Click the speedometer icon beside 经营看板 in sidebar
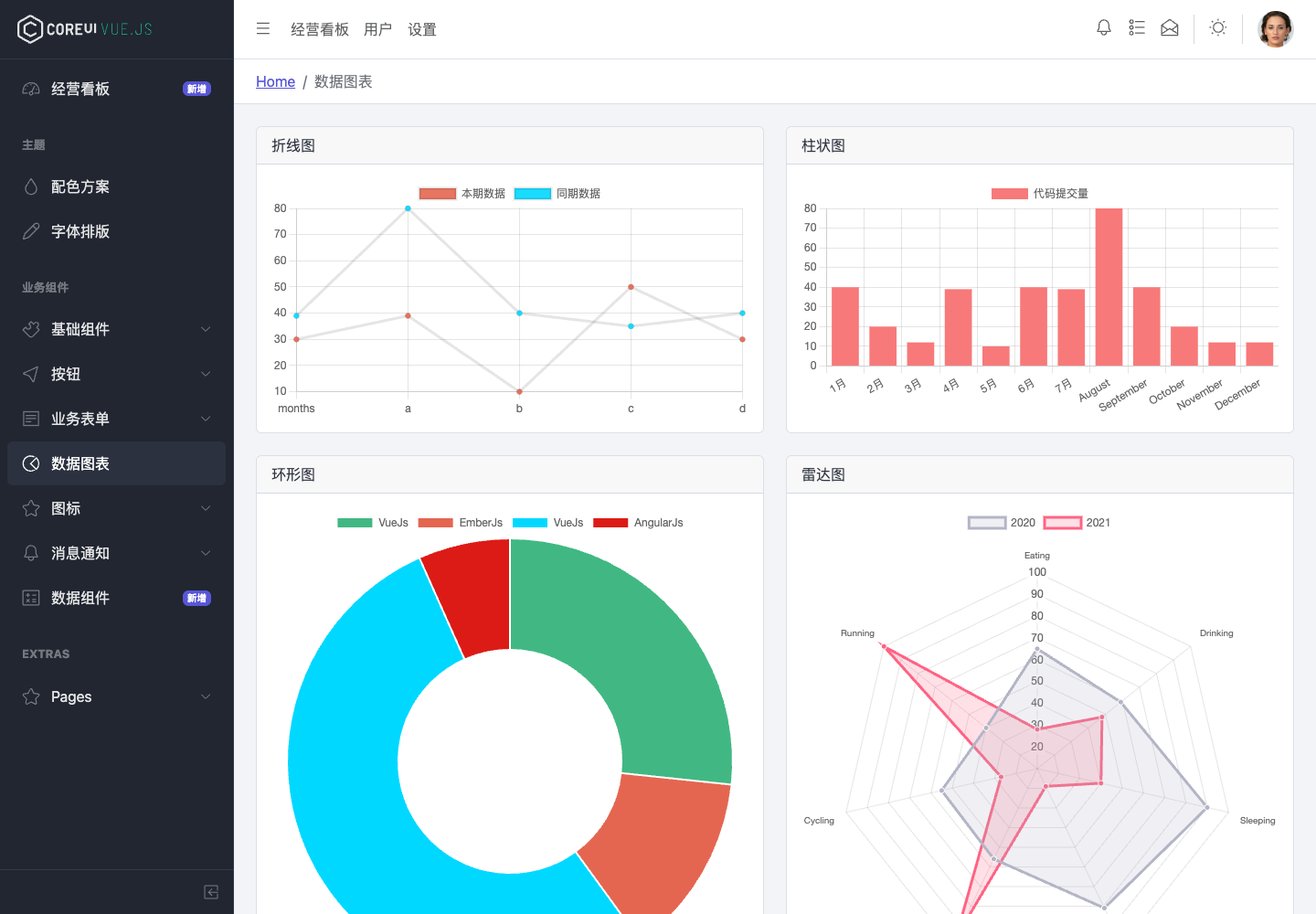This screenshot has width=1316, height=914. click(31, 89)
